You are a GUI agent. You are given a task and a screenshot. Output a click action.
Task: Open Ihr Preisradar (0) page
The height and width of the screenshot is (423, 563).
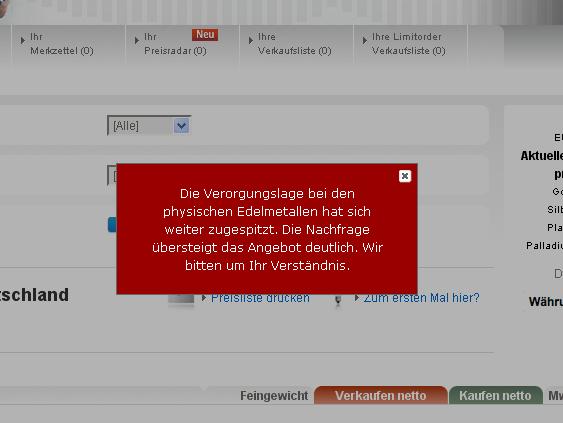[x=175, y=44]
